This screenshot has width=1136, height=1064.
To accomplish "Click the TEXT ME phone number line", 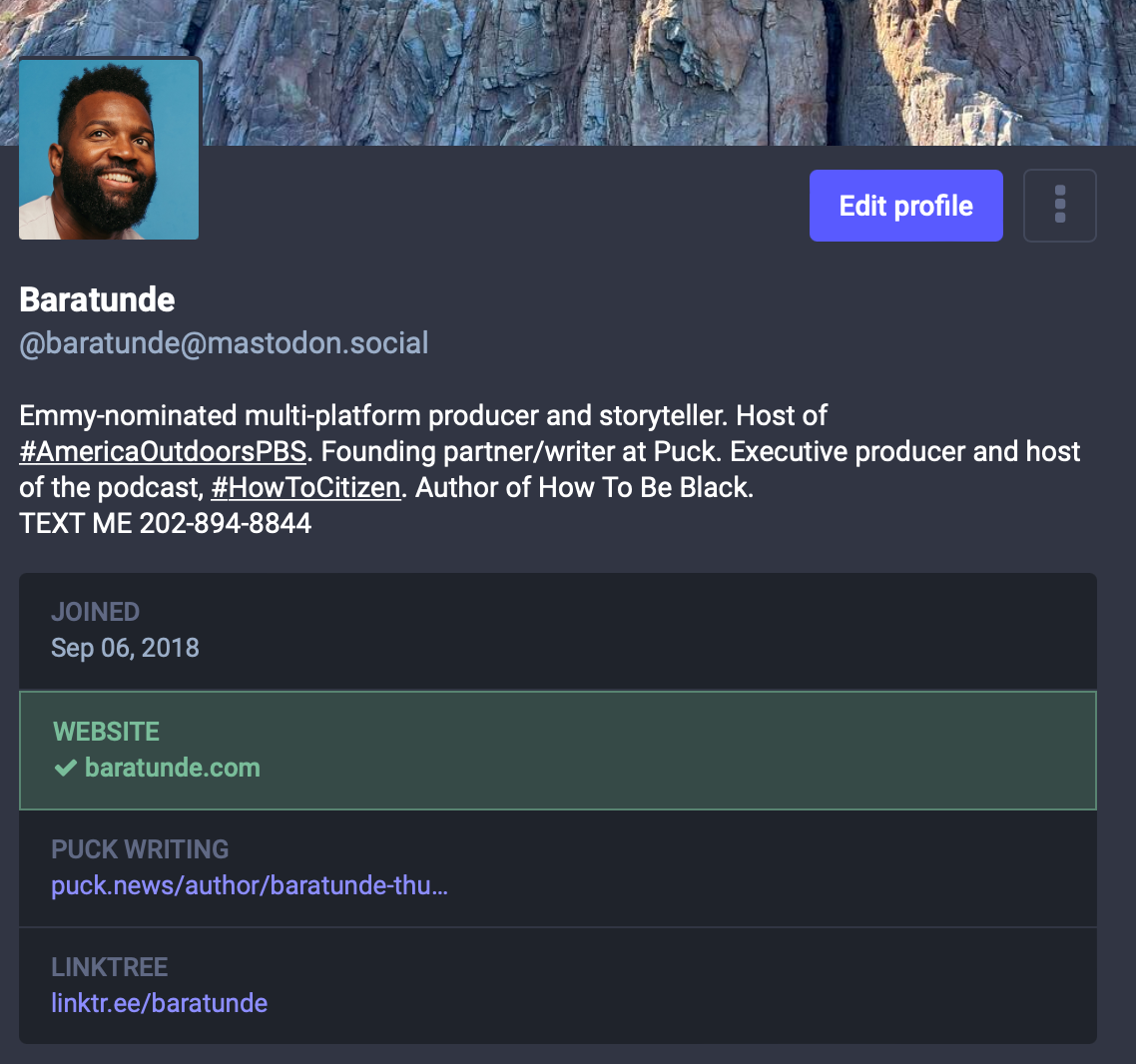I will 166,523.
